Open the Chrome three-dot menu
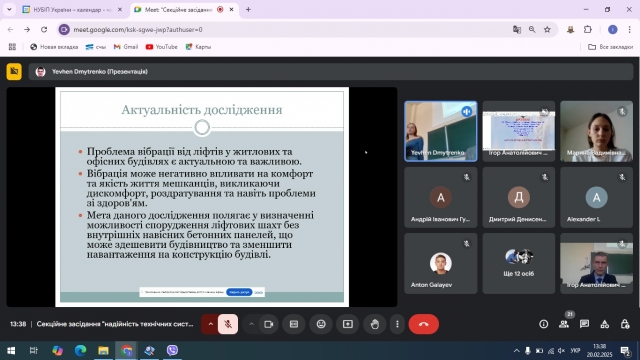The image size is (640, 360). click(630, 29)
